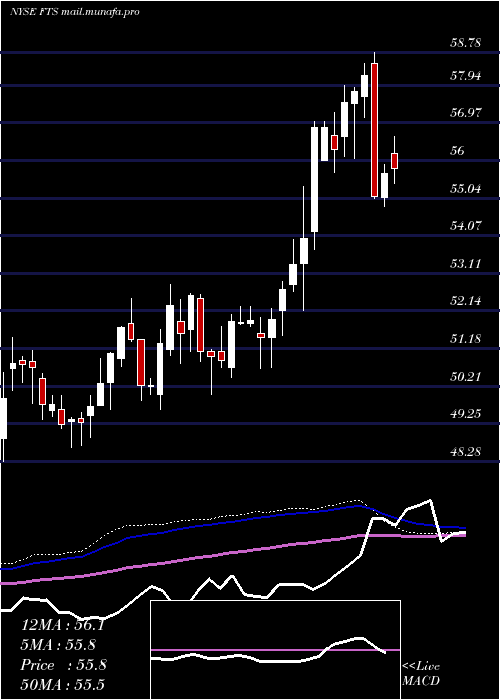Click the 55.04 price axis label

point(466,188)
